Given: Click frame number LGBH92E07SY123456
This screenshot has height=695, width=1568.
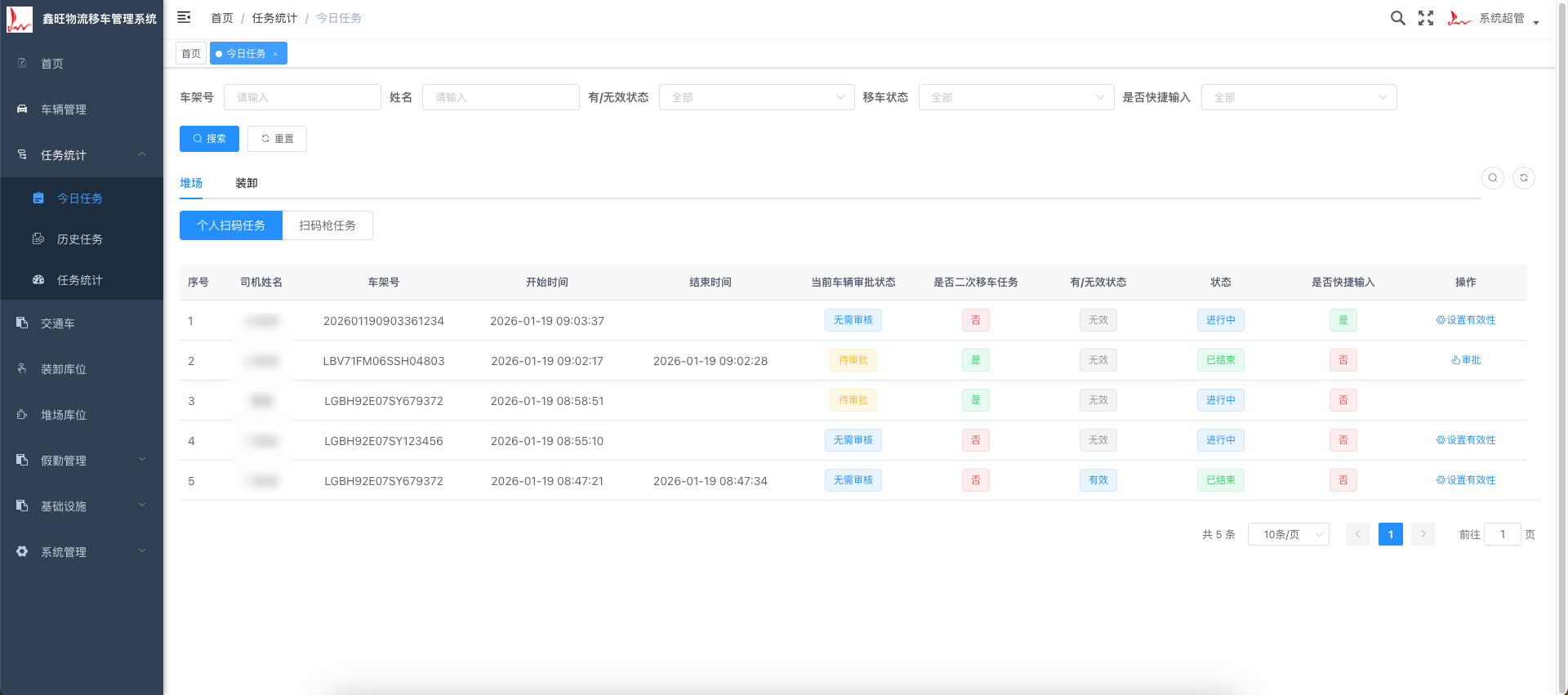Looking at the screenshot, I should (x=384, y=441).
